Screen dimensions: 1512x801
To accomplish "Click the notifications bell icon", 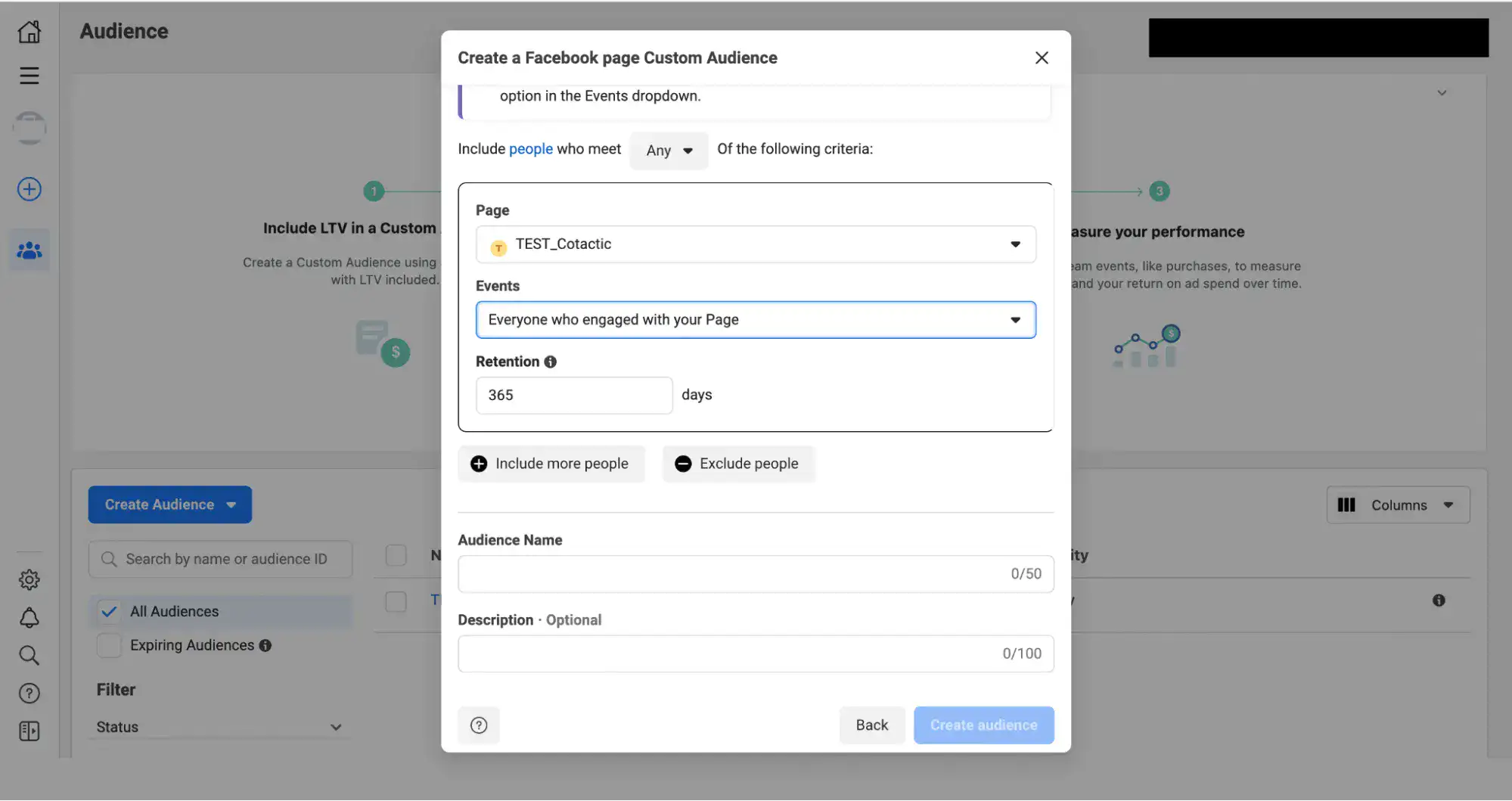I will (29, 618).
